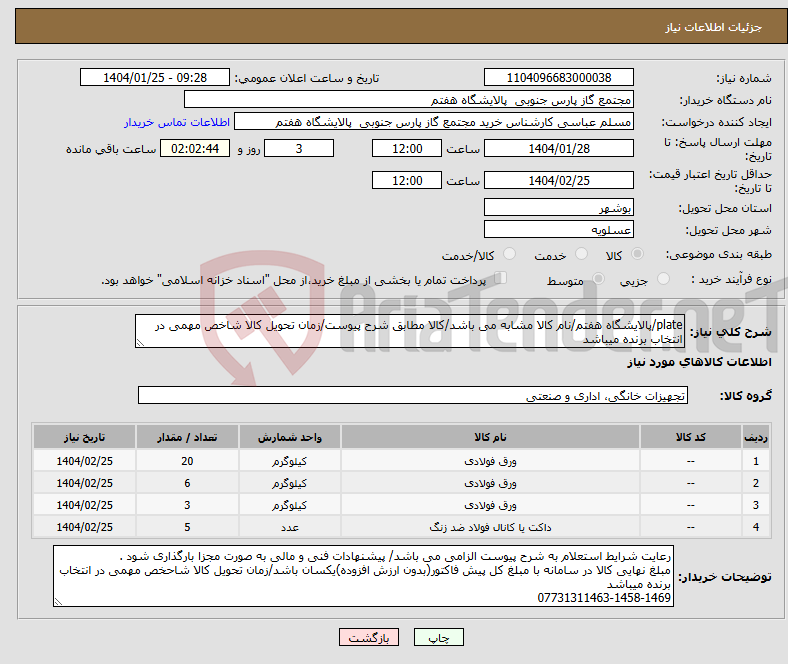
Task: Click the response deadline date field 1404/01/28
Action: [558, 148]
